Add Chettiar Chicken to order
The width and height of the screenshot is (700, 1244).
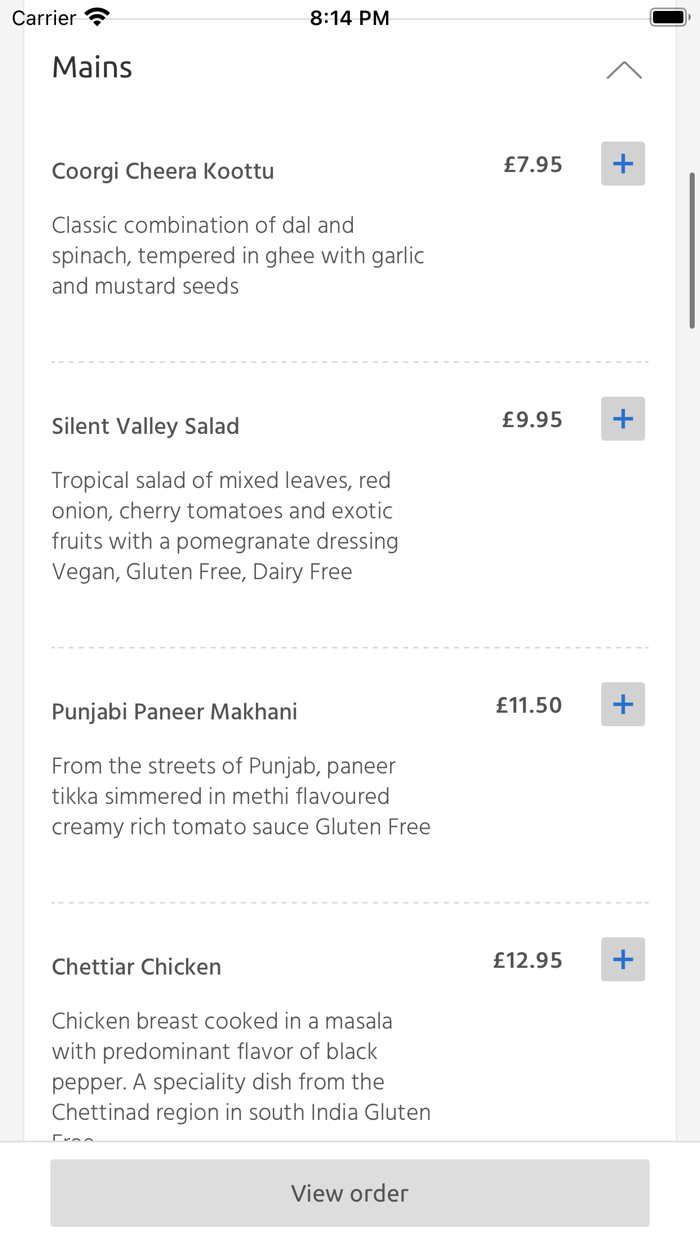[623, 960]
